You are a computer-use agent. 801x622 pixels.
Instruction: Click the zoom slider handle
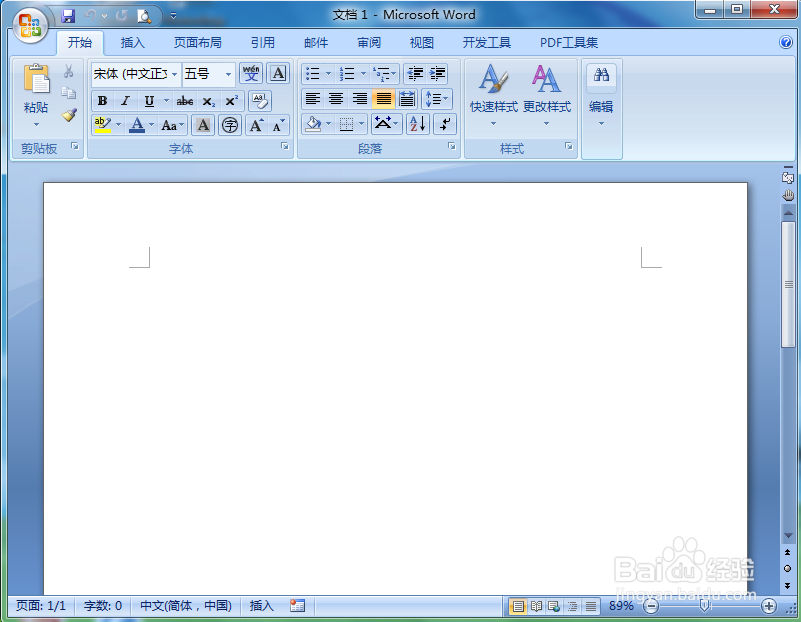click(x=704, y=606)
